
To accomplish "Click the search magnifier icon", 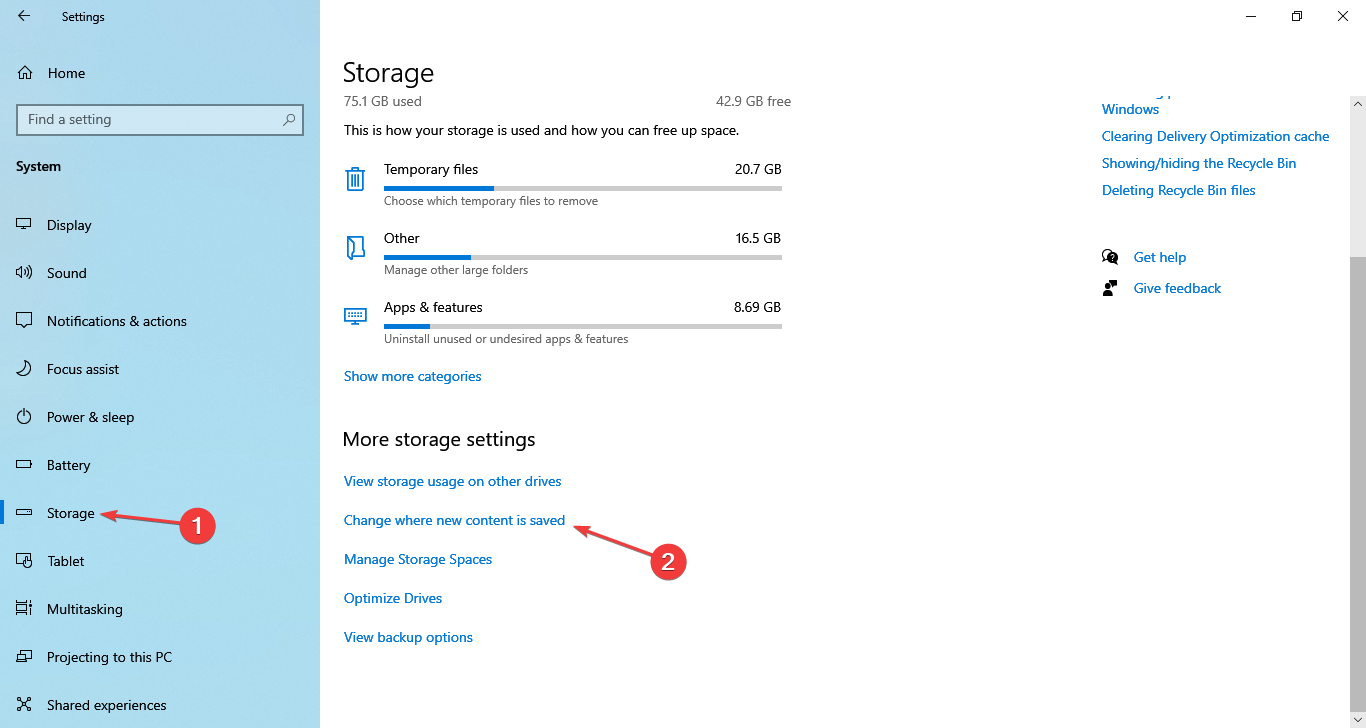I will click(289, 120).
